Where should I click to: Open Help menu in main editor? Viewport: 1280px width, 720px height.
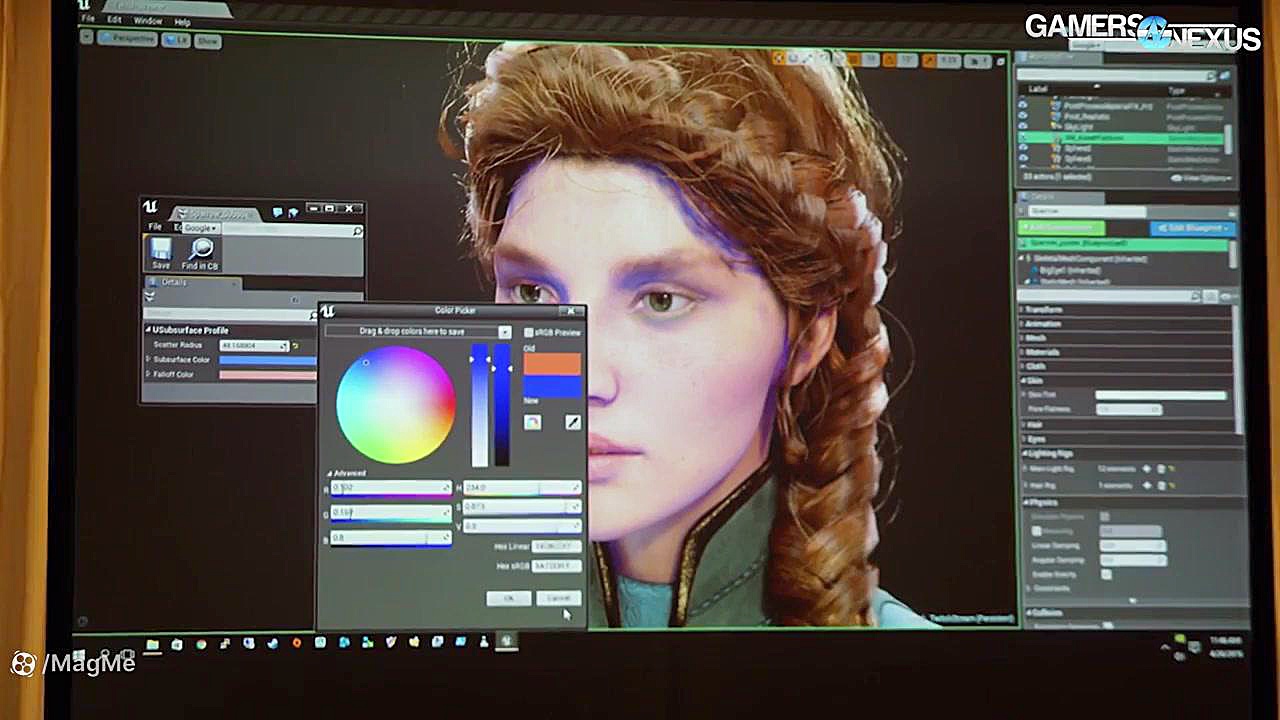[182, 21]
